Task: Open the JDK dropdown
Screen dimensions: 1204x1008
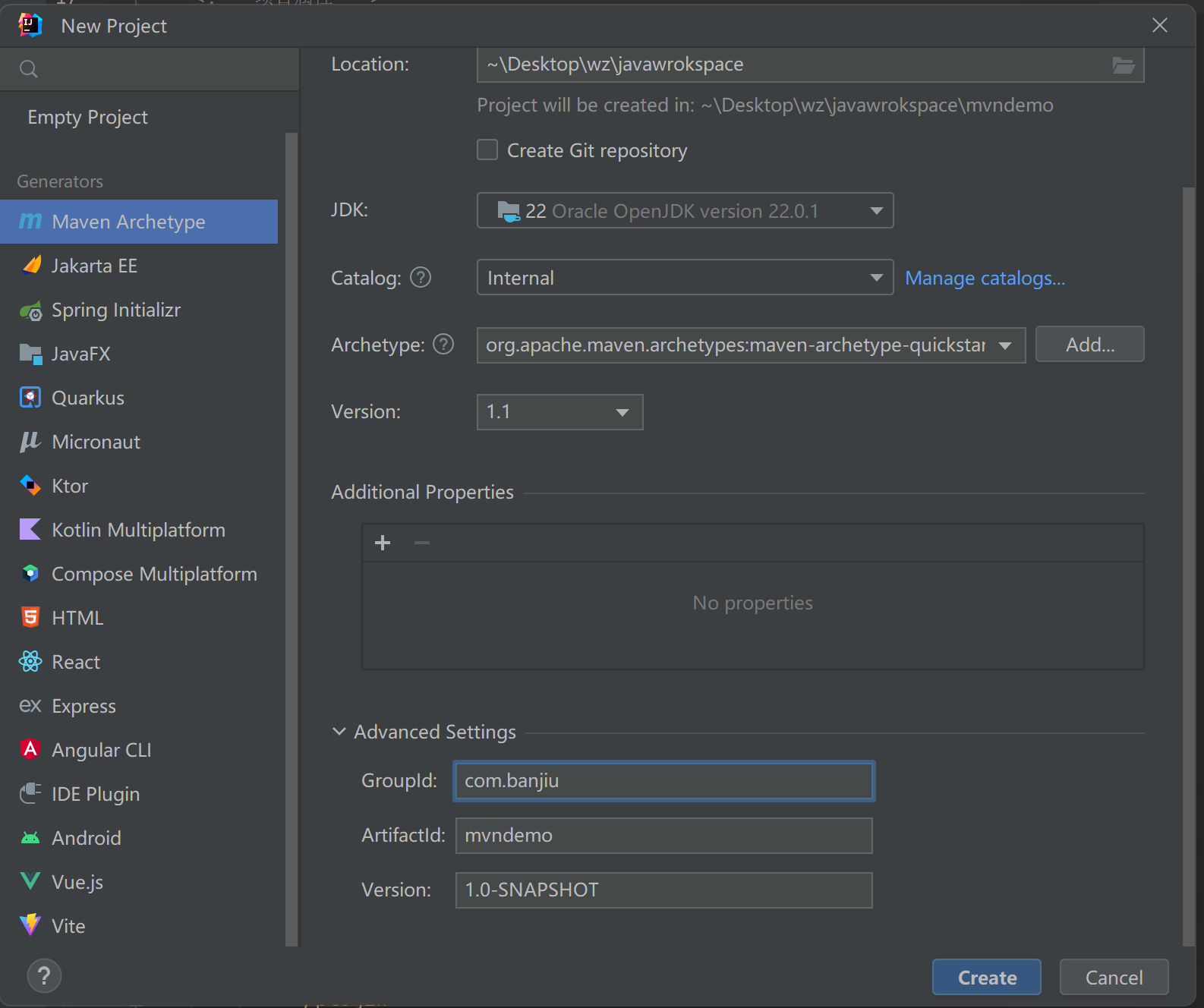Action: coord(685,210)
